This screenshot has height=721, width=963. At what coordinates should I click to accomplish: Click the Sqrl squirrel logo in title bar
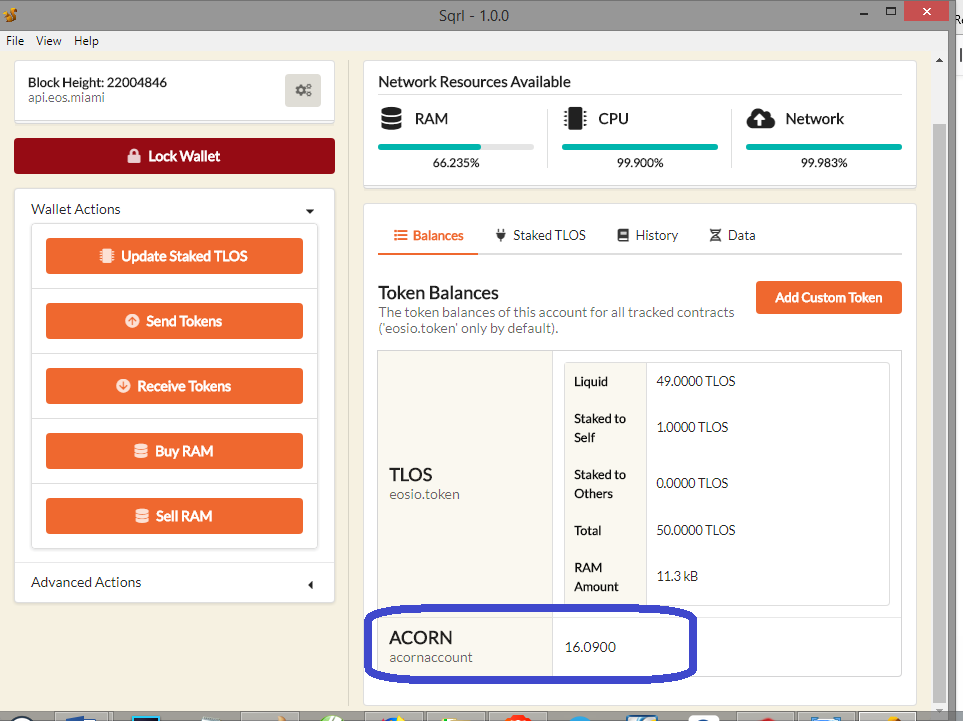tap(10, 14)
